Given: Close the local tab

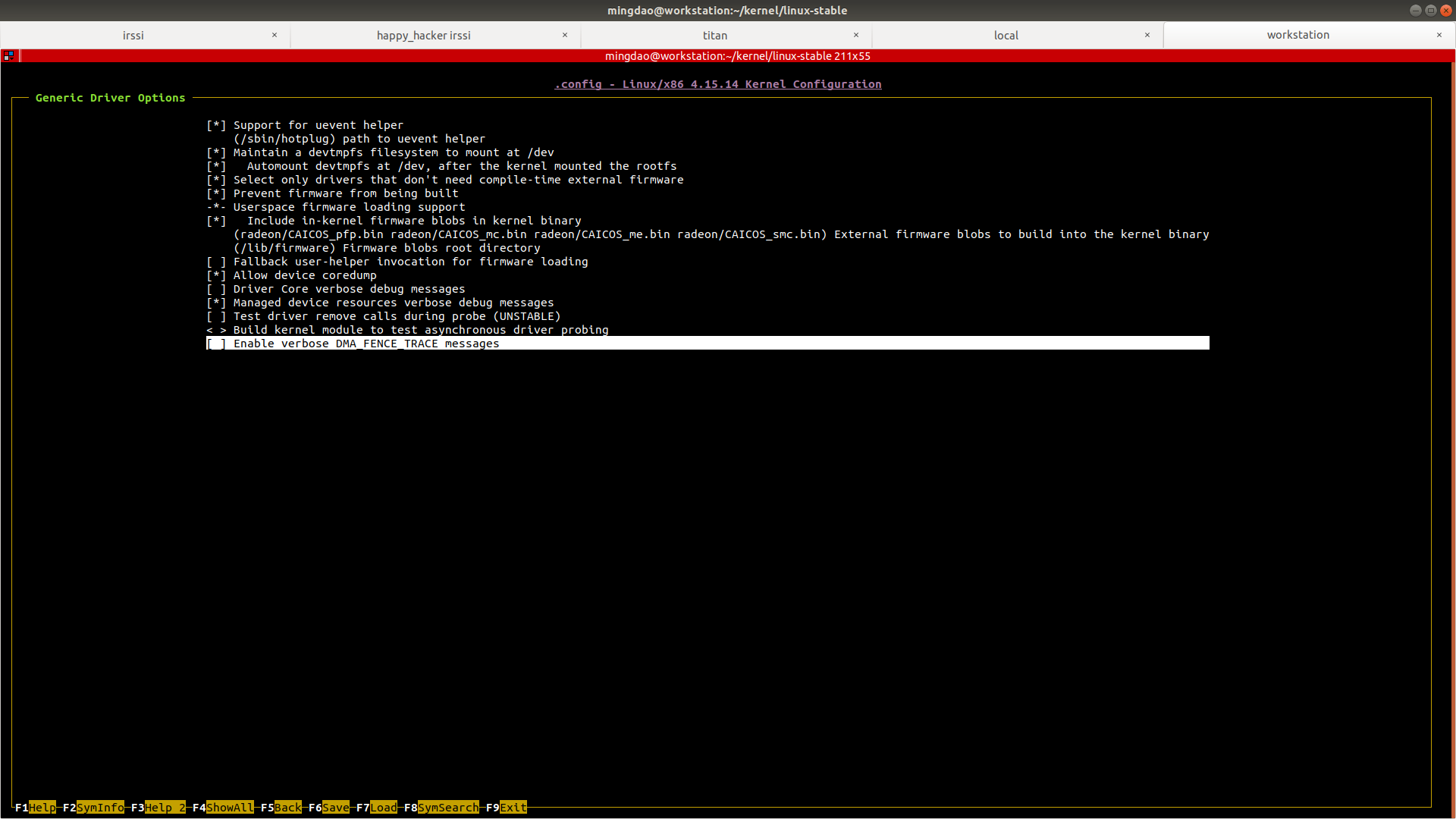Looking at the screenshot, I should coord(1147,35).
